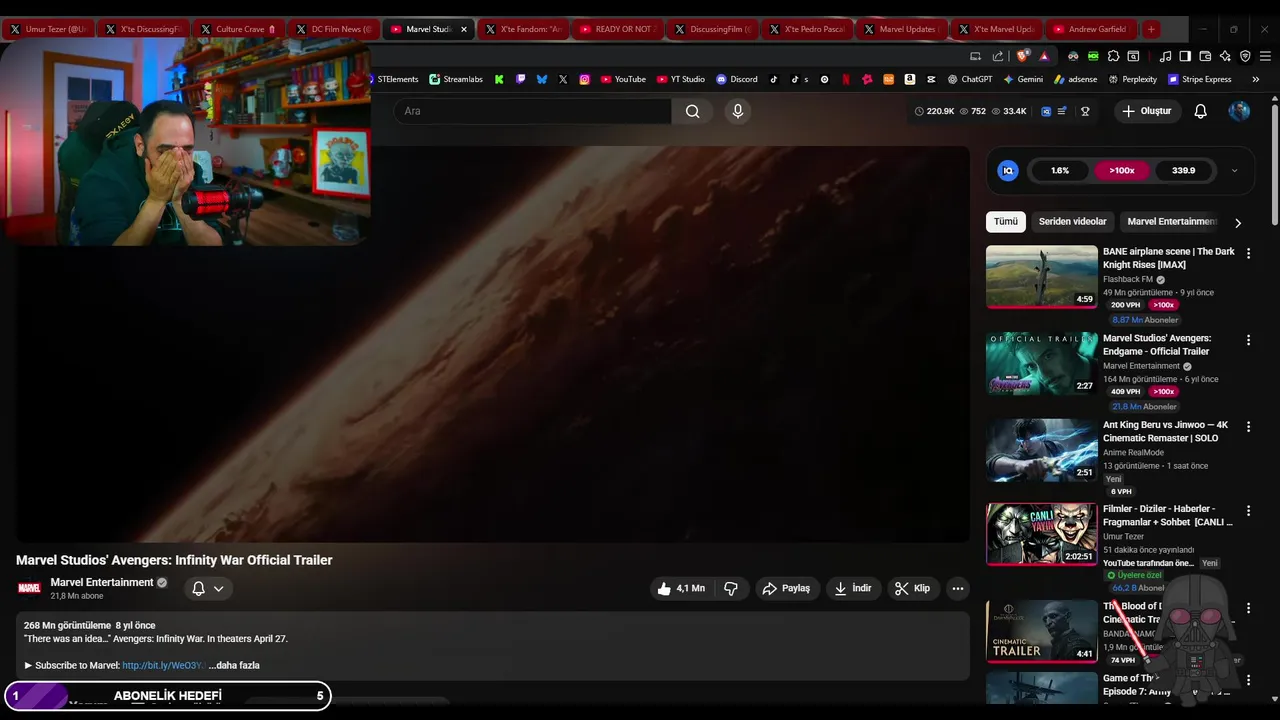
Task: Open Stripe Express bookmark
Action: pos(1199,79)
